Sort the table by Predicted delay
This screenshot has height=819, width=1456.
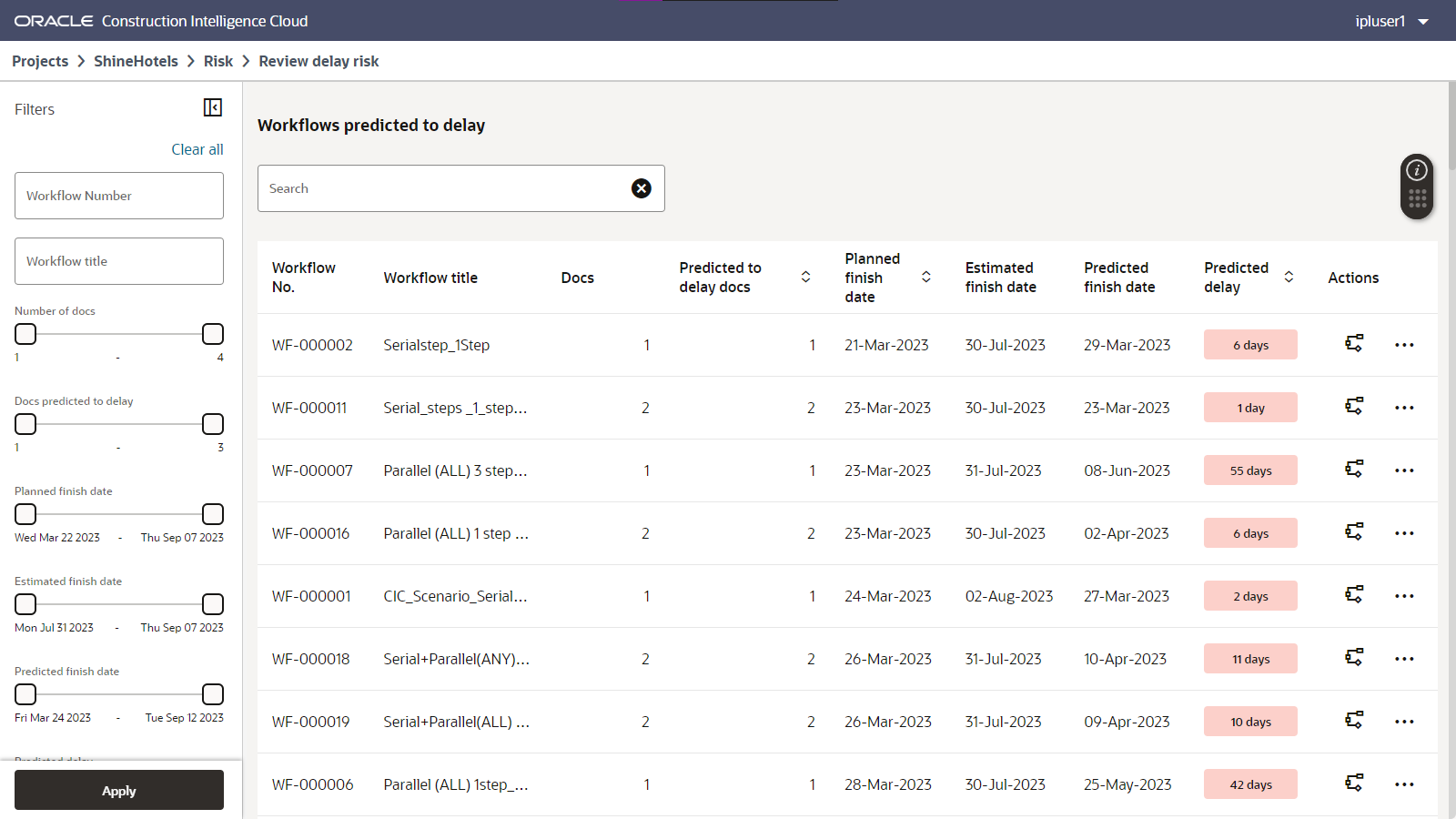[1289, 277]
